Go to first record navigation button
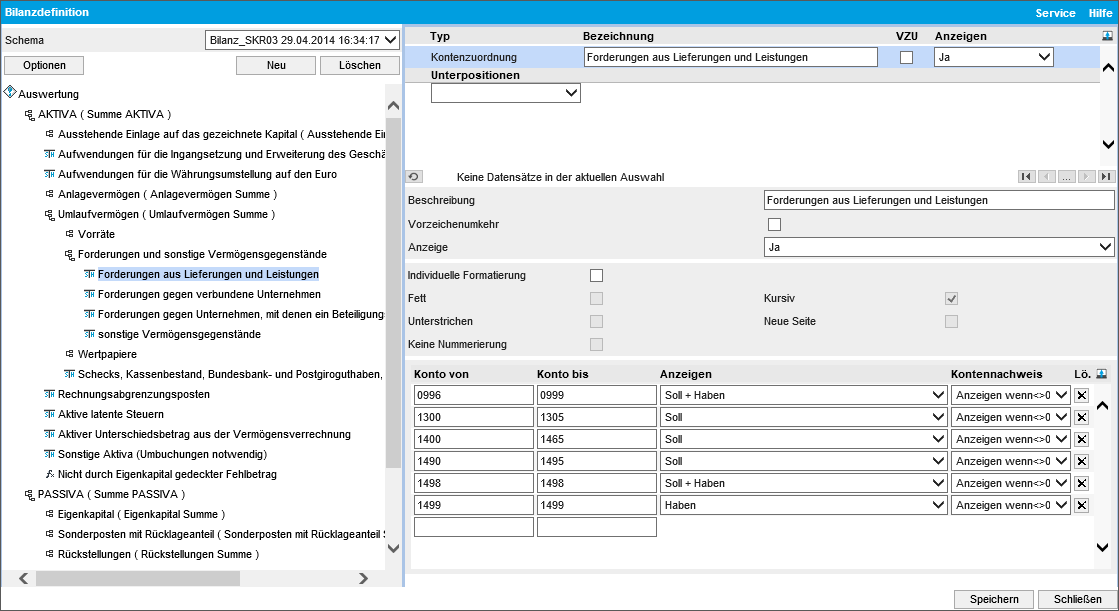 (1026, 176)
